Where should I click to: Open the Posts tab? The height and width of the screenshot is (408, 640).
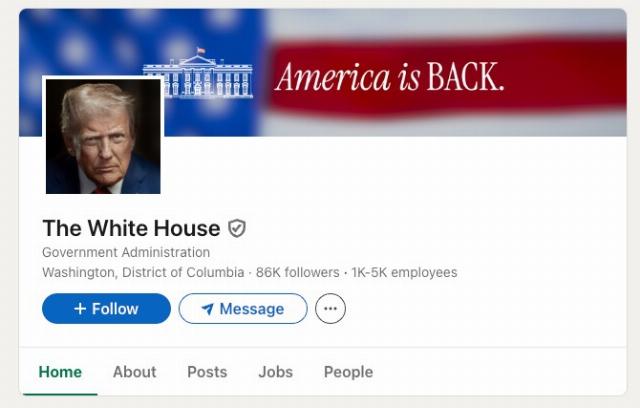point(207,372)
